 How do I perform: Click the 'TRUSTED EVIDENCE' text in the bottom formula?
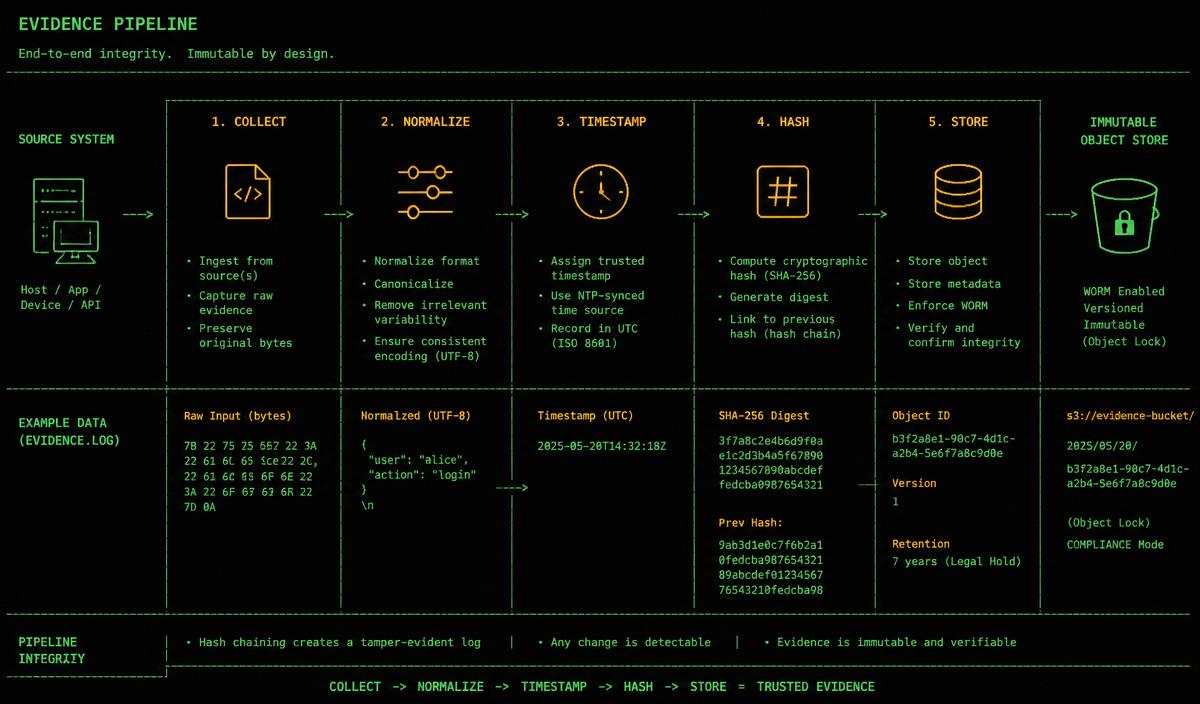815,686
